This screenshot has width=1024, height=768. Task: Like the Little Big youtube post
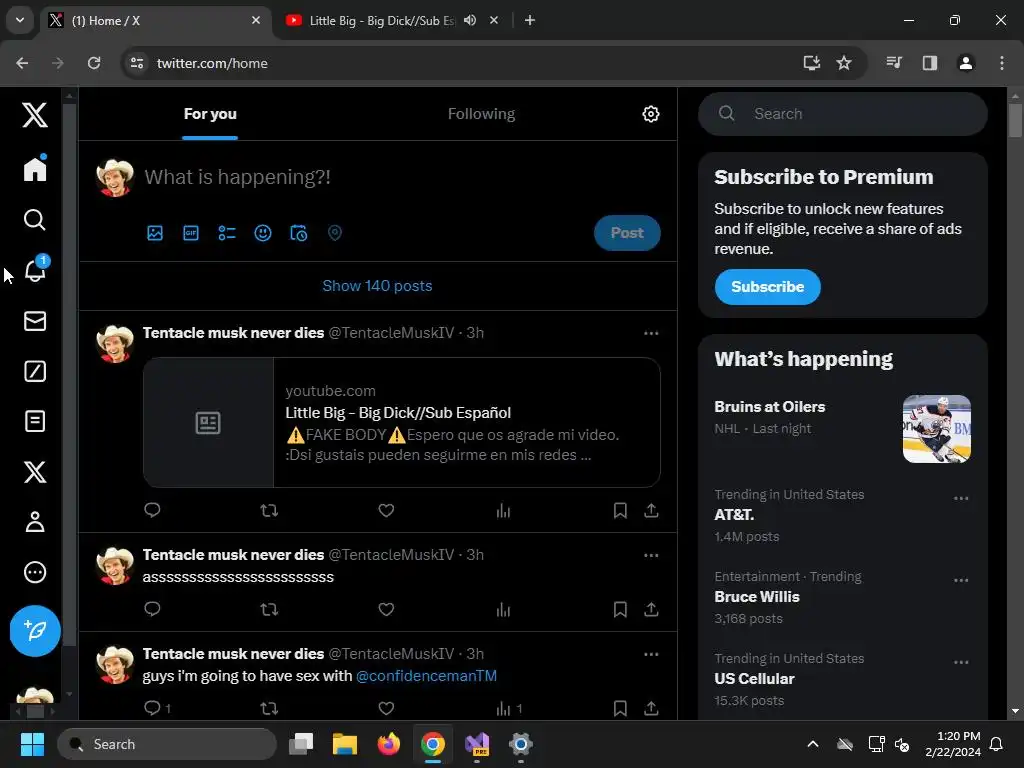[386, 510]
